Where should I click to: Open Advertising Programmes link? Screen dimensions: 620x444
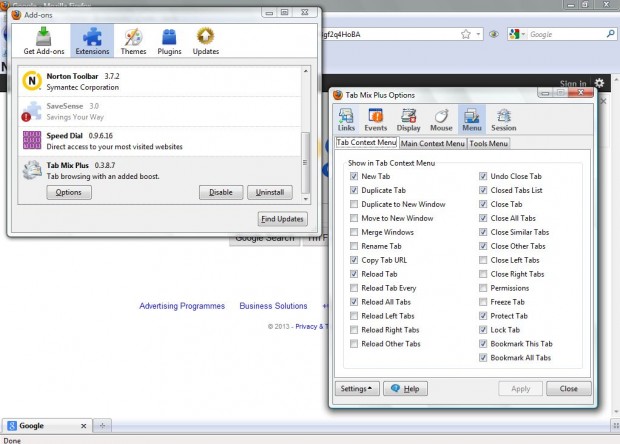(x=182, y=306)
